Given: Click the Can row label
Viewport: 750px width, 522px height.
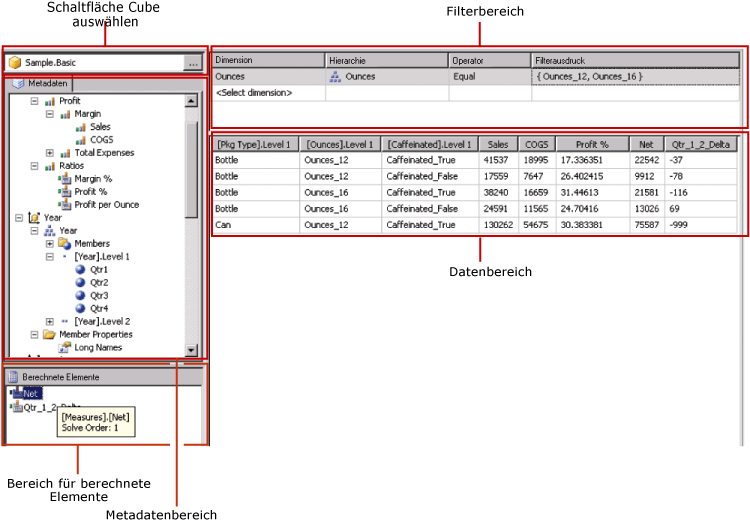Looking at the screenshot, I should (x=256, y=225).
